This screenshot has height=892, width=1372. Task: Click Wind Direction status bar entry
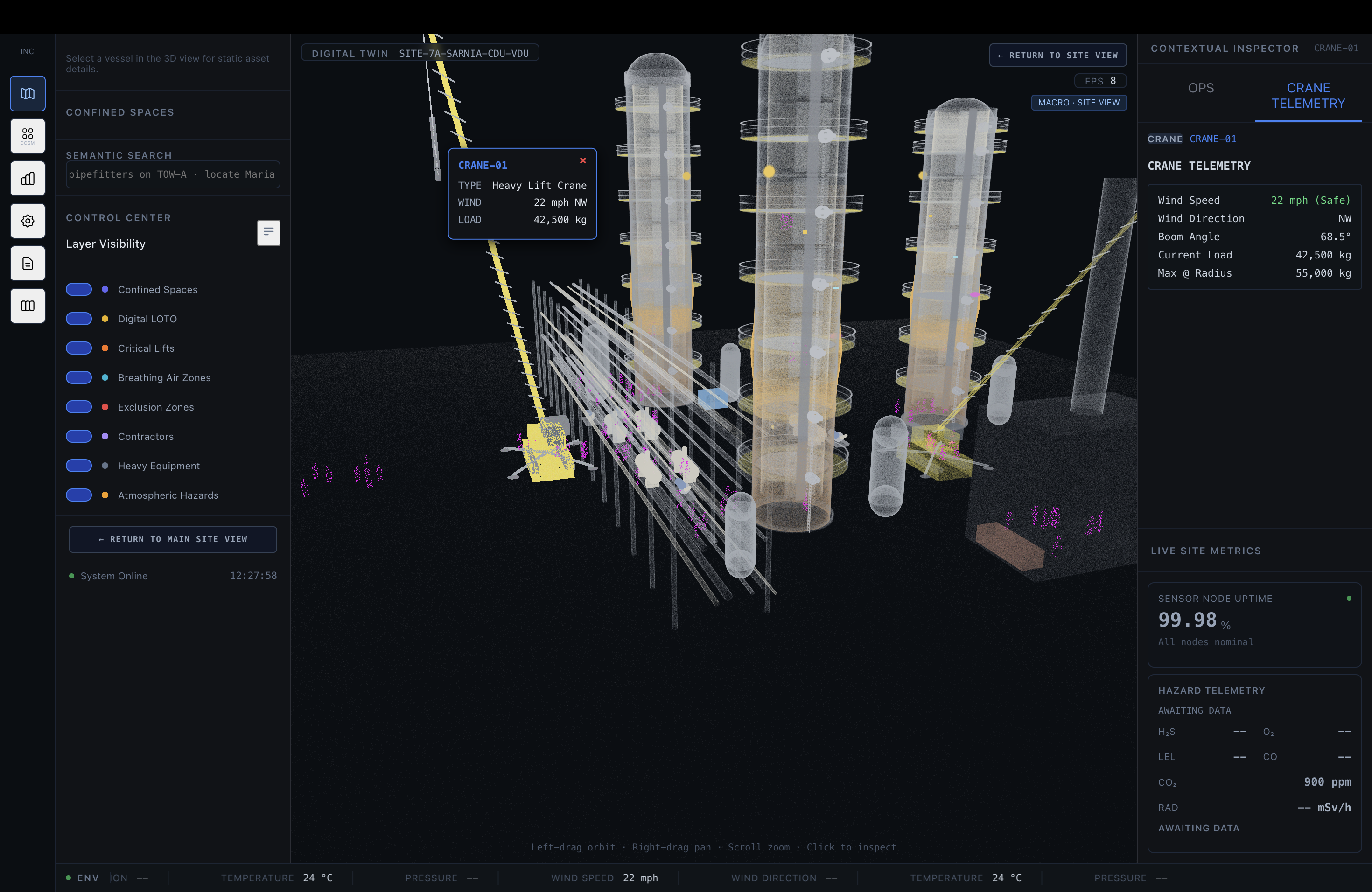(784, 878)
